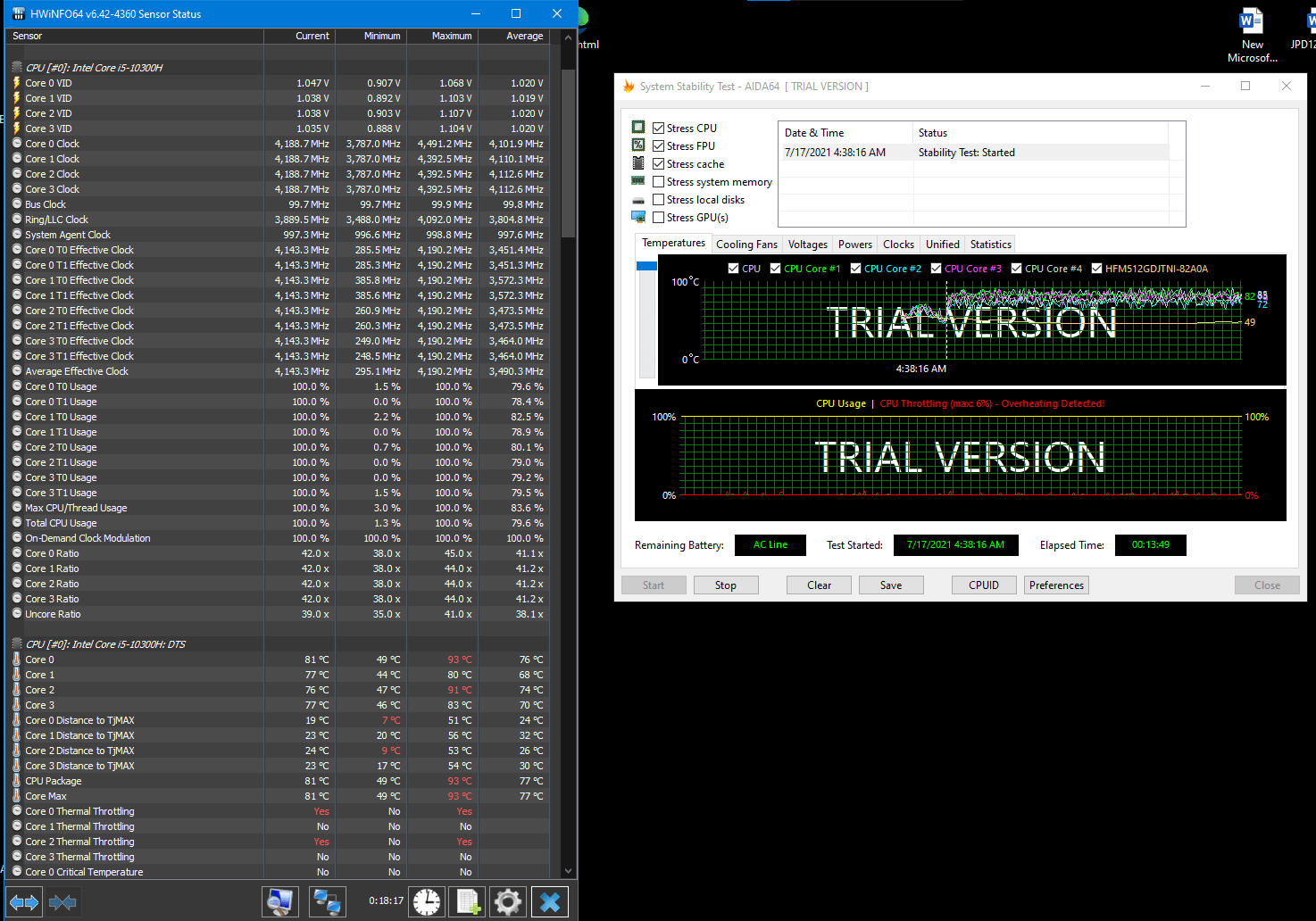Screen dimensions: 1316x921
Task: Start logging with the sheet-plus icon
Action: point(468,902)
